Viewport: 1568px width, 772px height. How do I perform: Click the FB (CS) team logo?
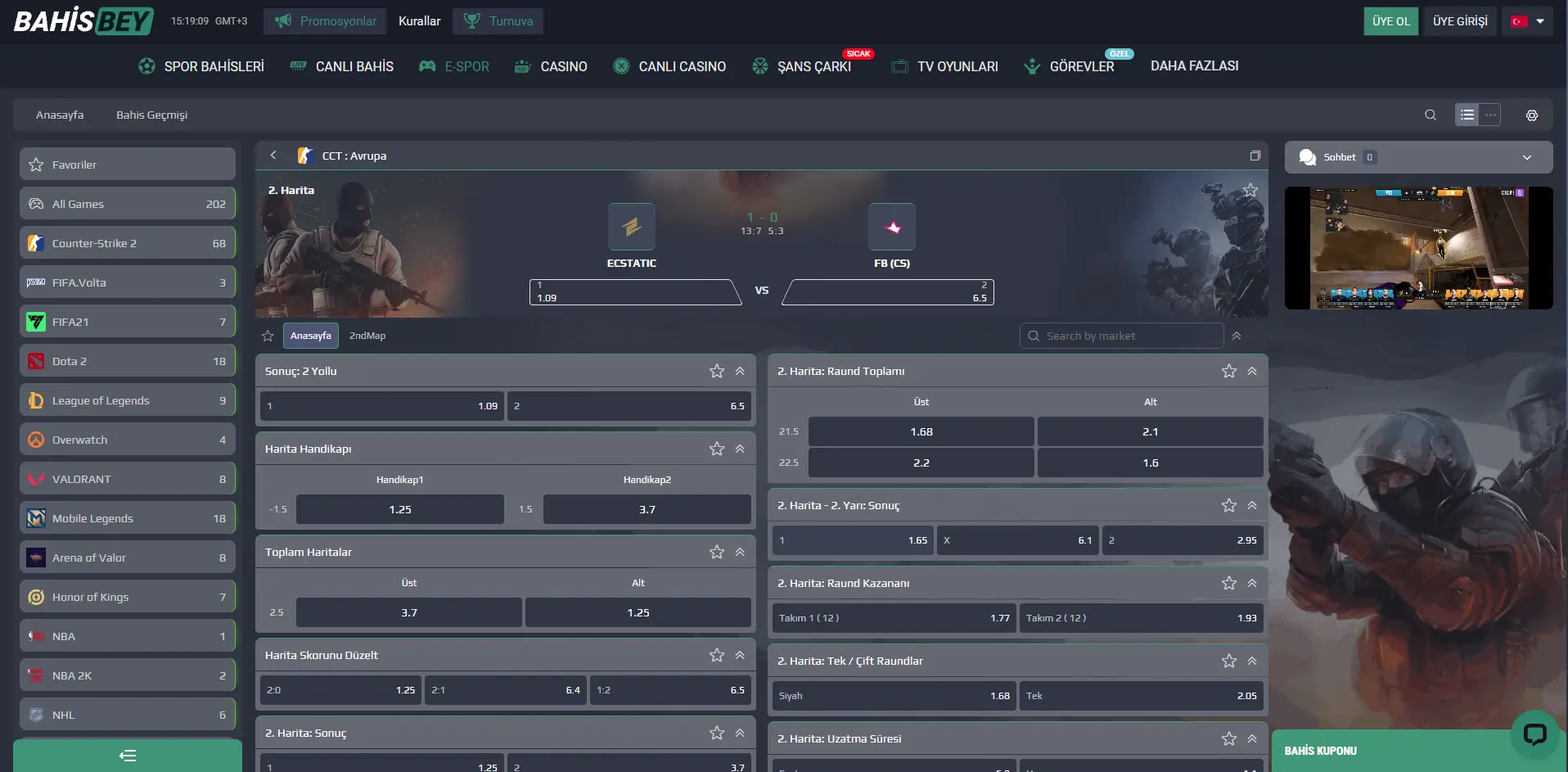coord(892,227)
